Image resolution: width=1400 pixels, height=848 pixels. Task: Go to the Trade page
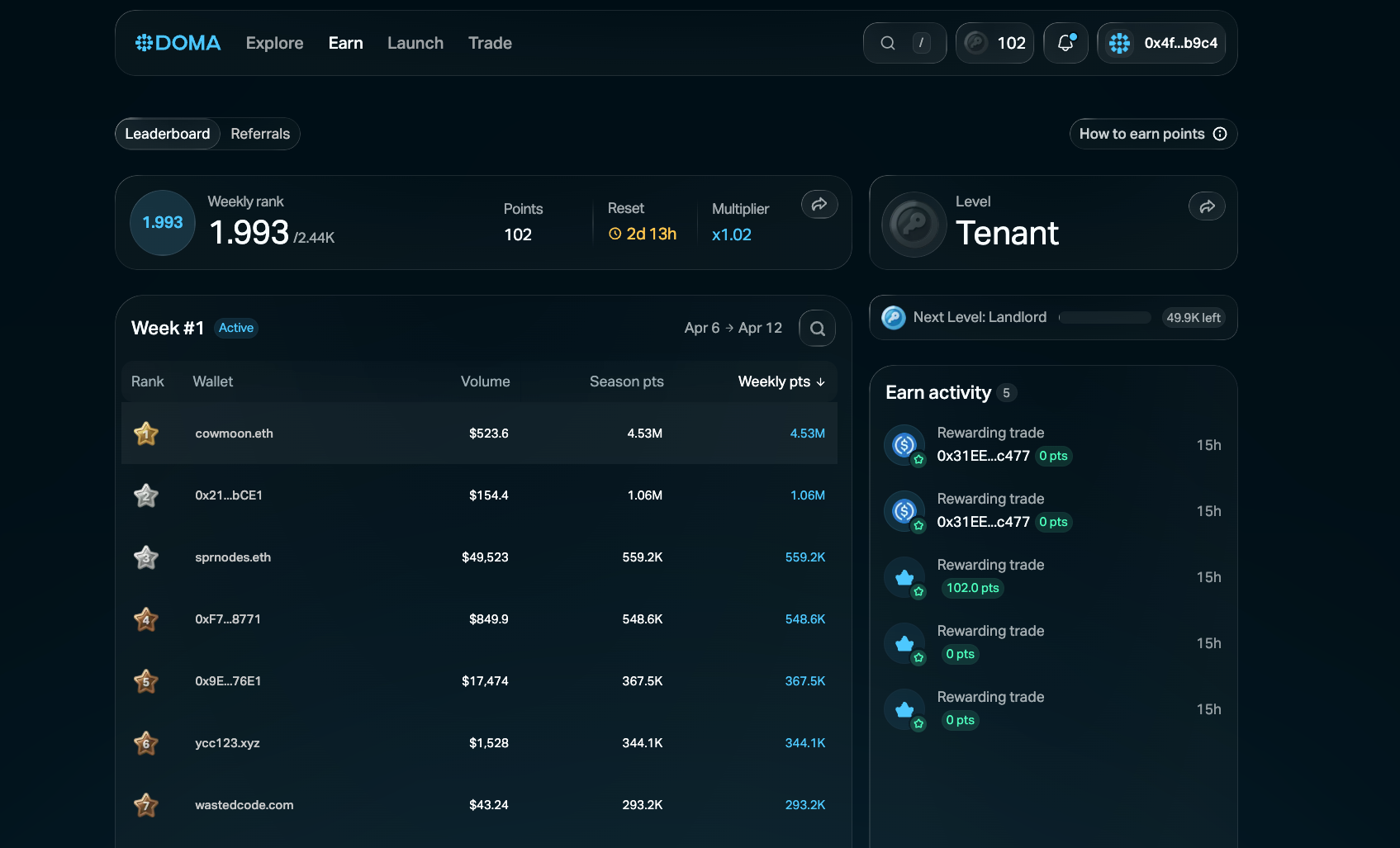[x=490, y=43]
